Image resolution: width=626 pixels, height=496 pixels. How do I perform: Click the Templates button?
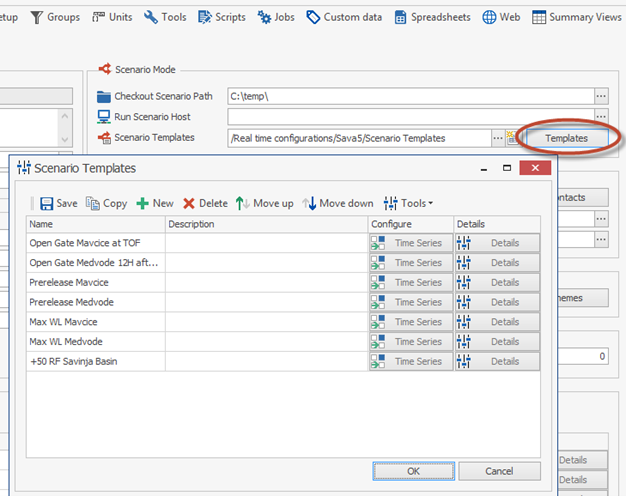pos(567,138)
